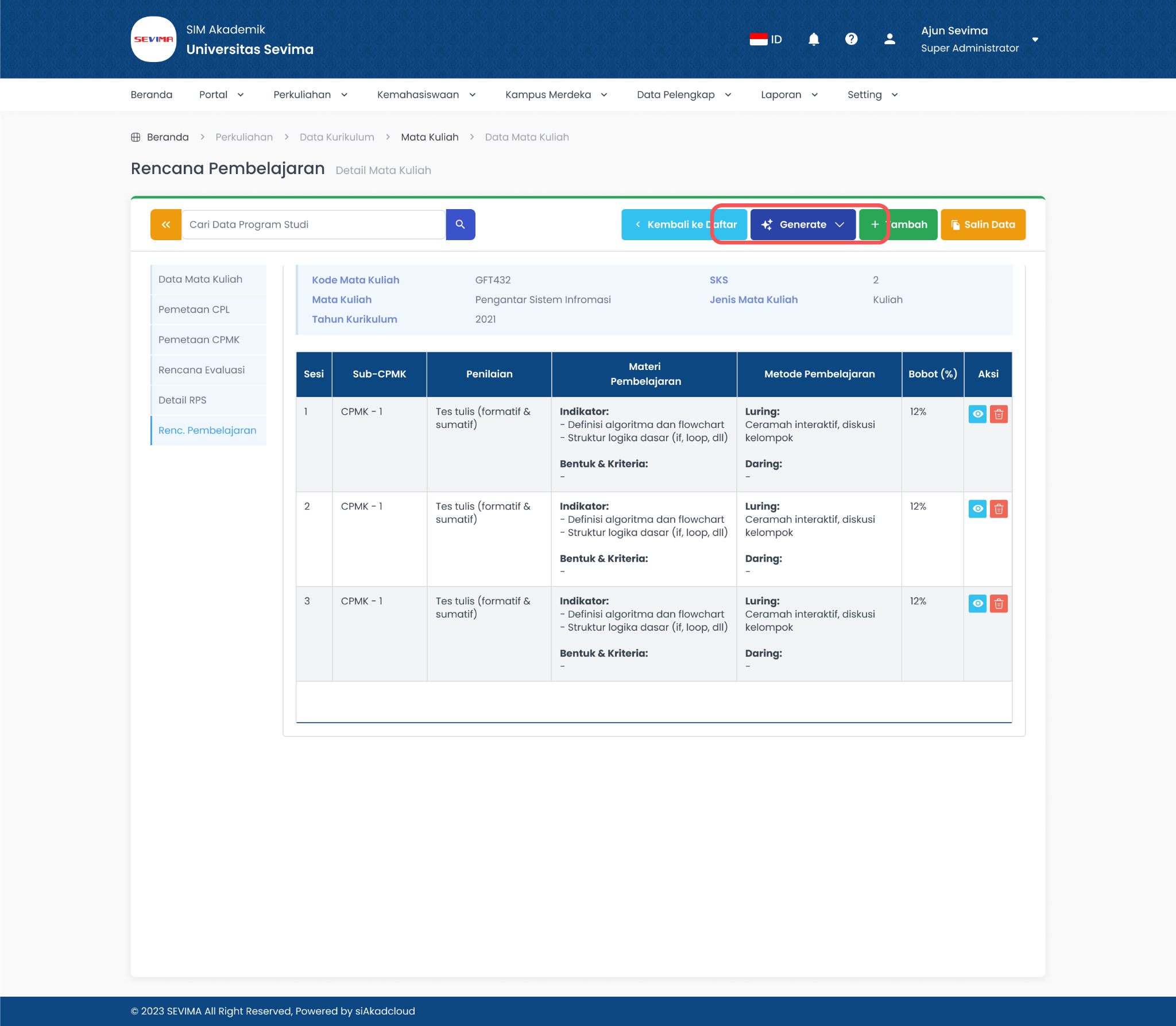Focus the Cari Data Program Studi field
The width and height of the screenshot is (1176, 1026).
(x=313, y=225)
